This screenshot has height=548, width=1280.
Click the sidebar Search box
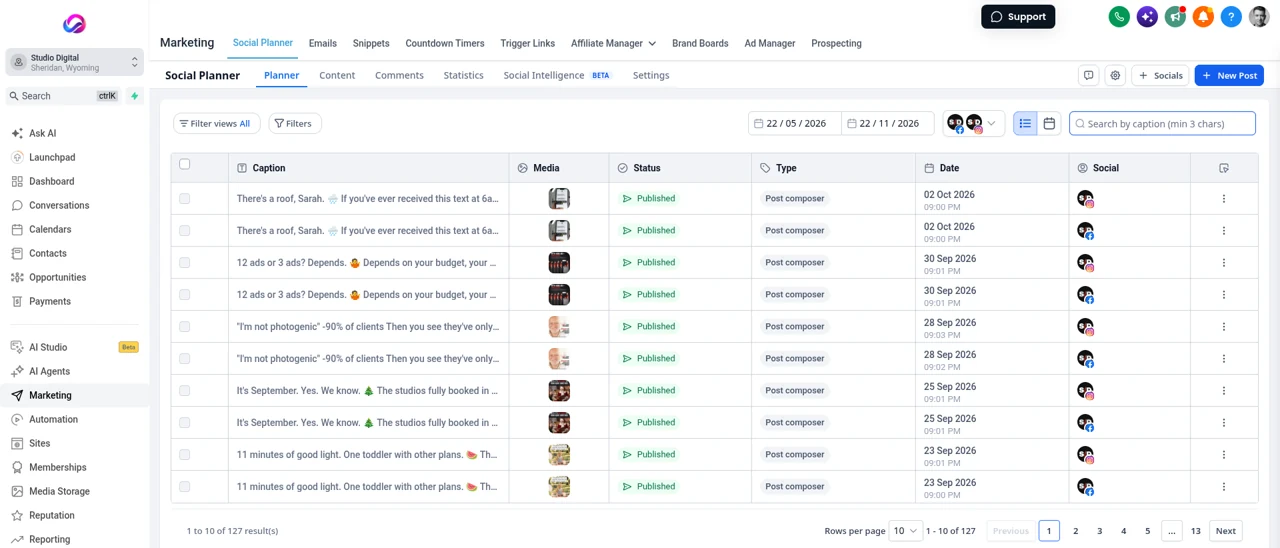pos(61,96)
